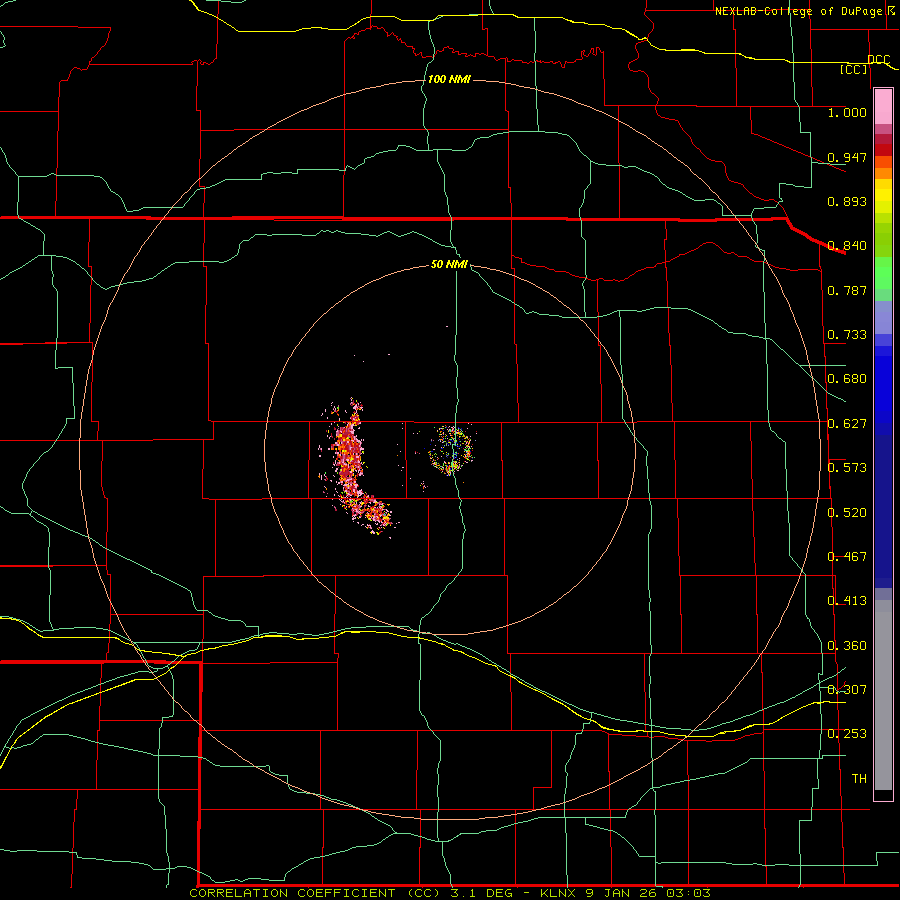Image resolution: width=900 pixels, height=900 pixels.
Task: Click the circular speckled echo at radar center
Action: tap(452, 449)
